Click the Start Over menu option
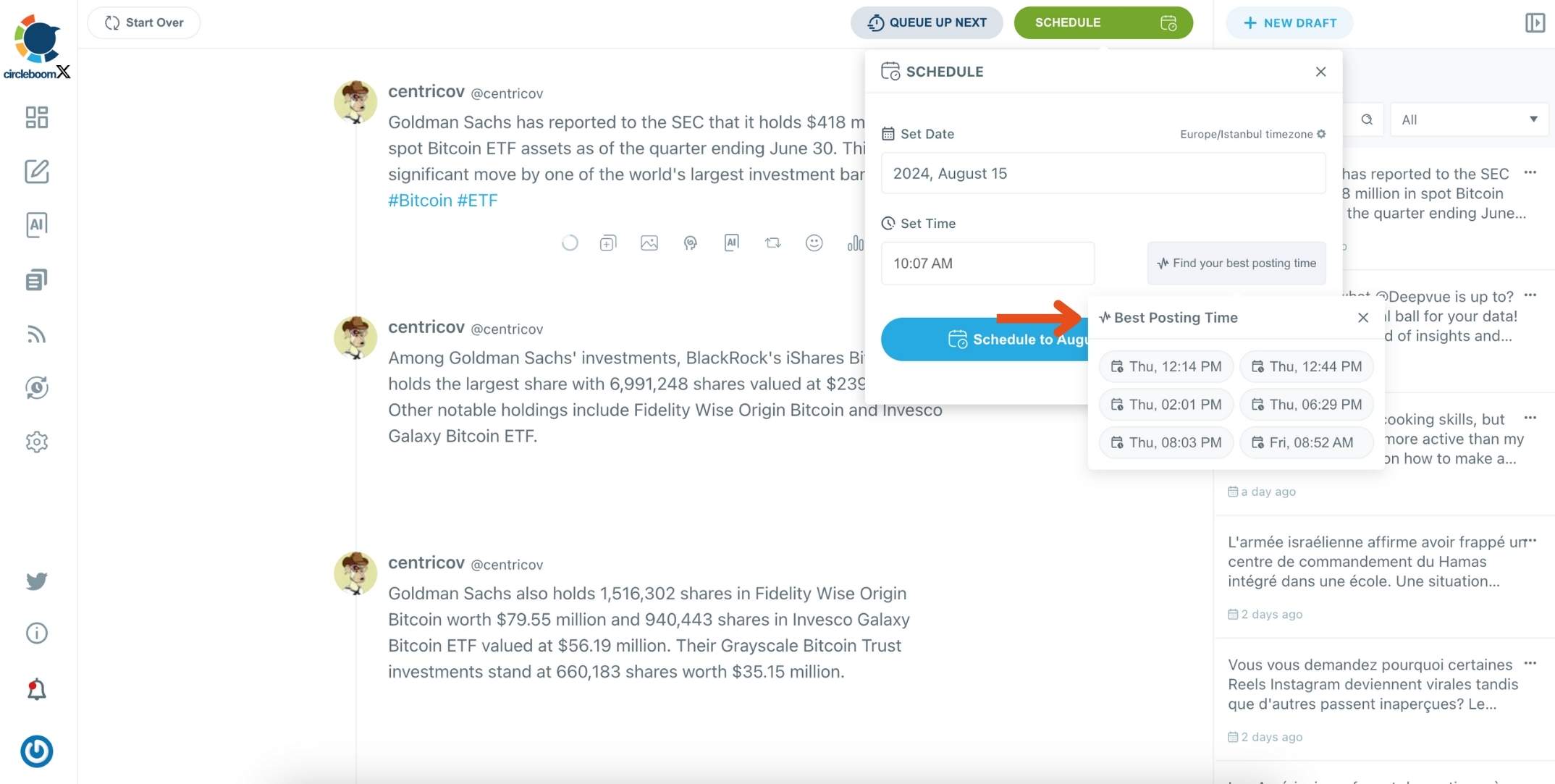This screenshot has height=784, width=1555. pos(143,21)
